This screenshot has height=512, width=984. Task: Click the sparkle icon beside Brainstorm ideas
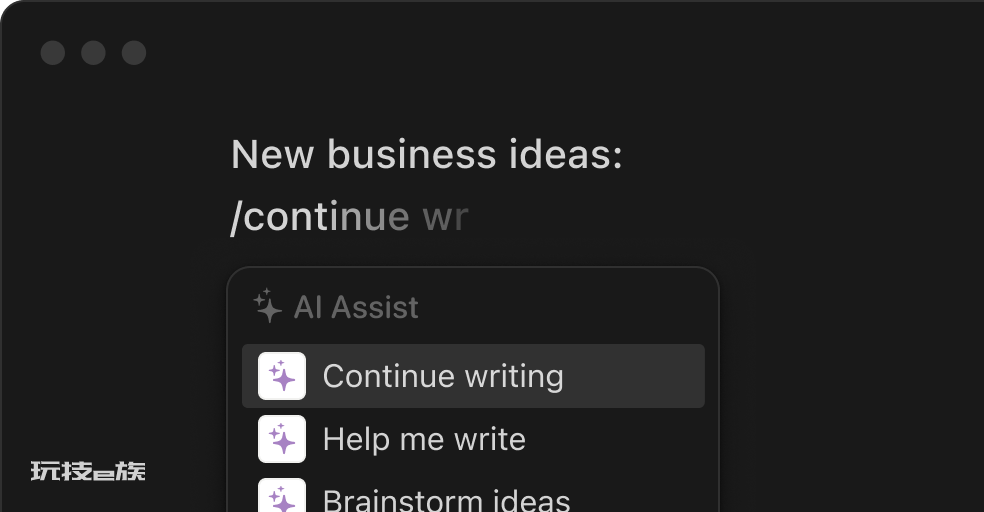click(x=282, y=495)
